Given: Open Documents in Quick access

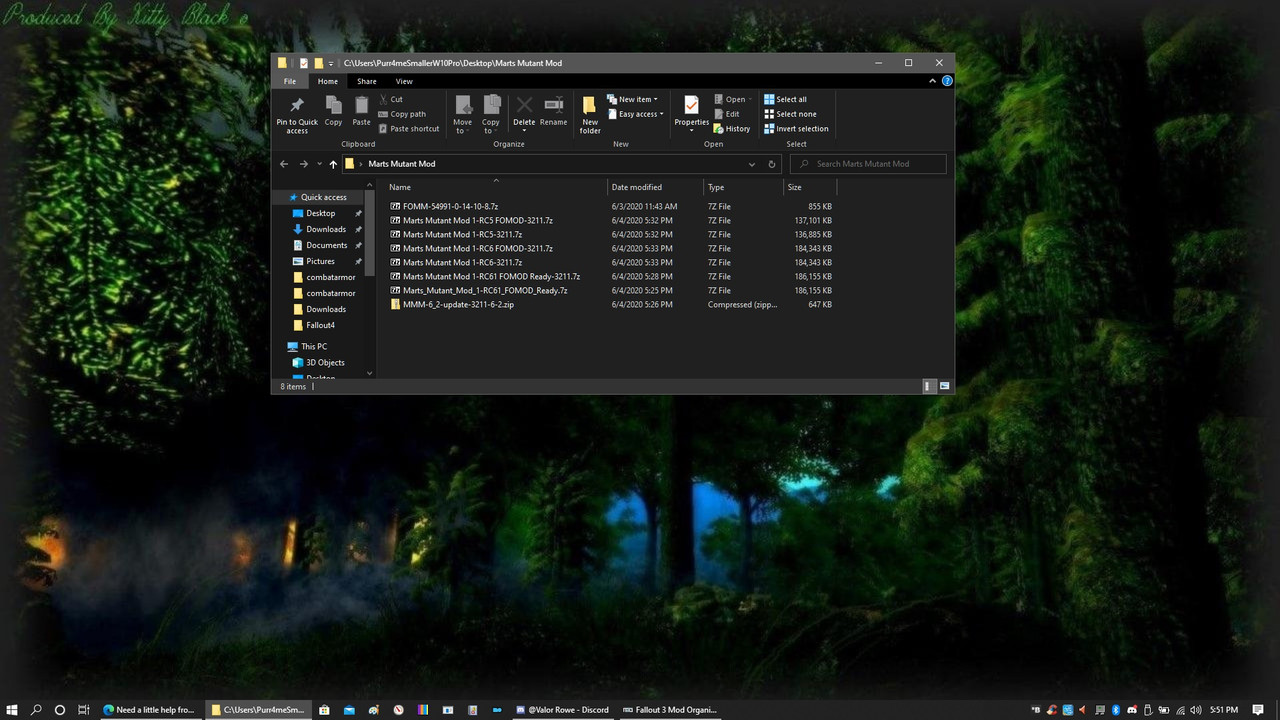Looking at the screenshot, I should (x=327, y=245).
